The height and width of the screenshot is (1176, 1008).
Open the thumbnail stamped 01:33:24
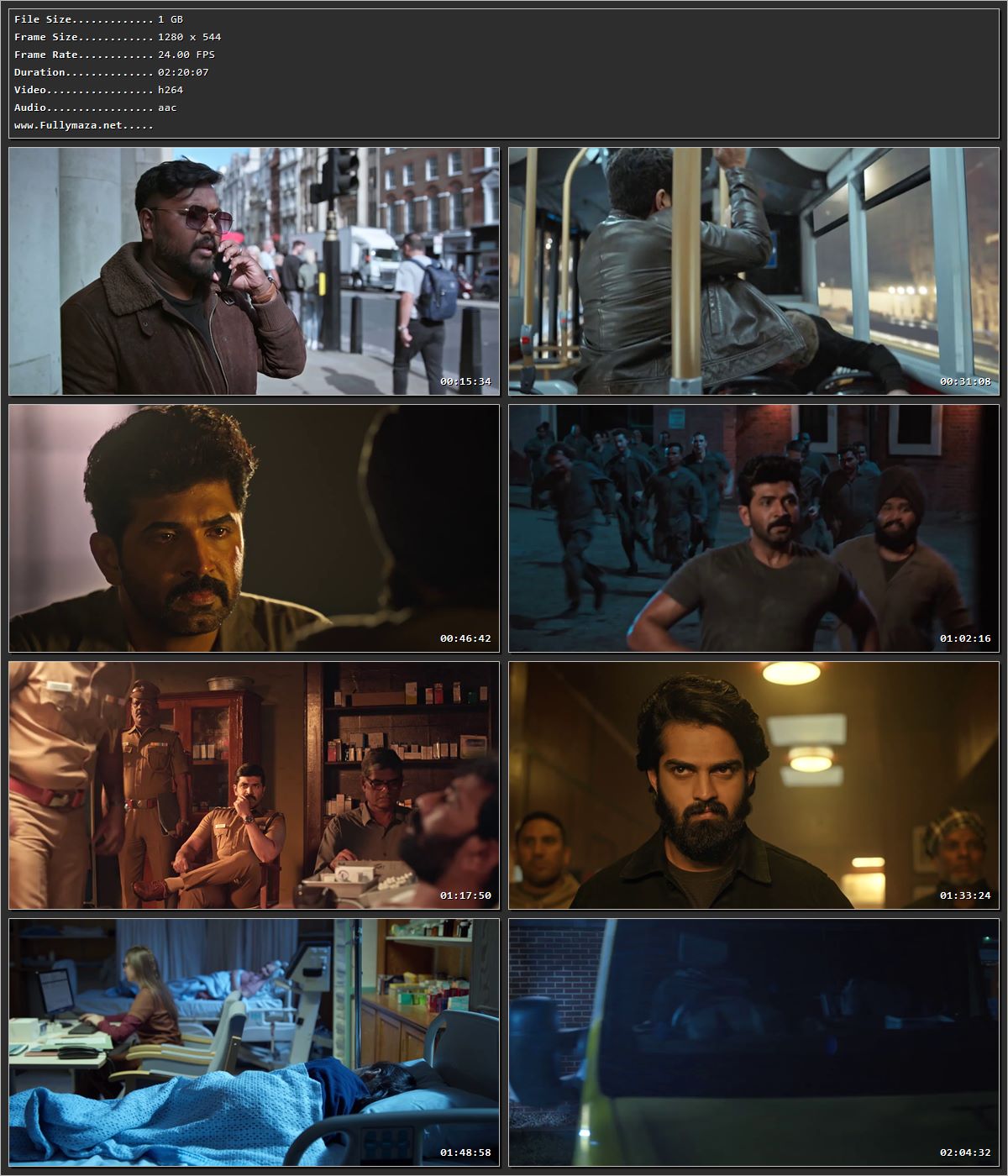click(x=753, y=785)
